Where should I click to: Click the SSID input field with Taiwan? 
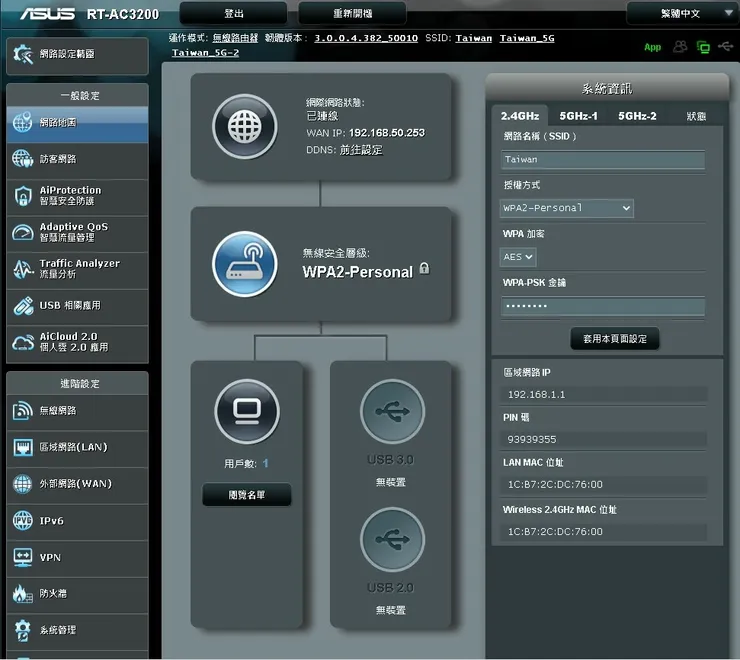pos(603,160)
